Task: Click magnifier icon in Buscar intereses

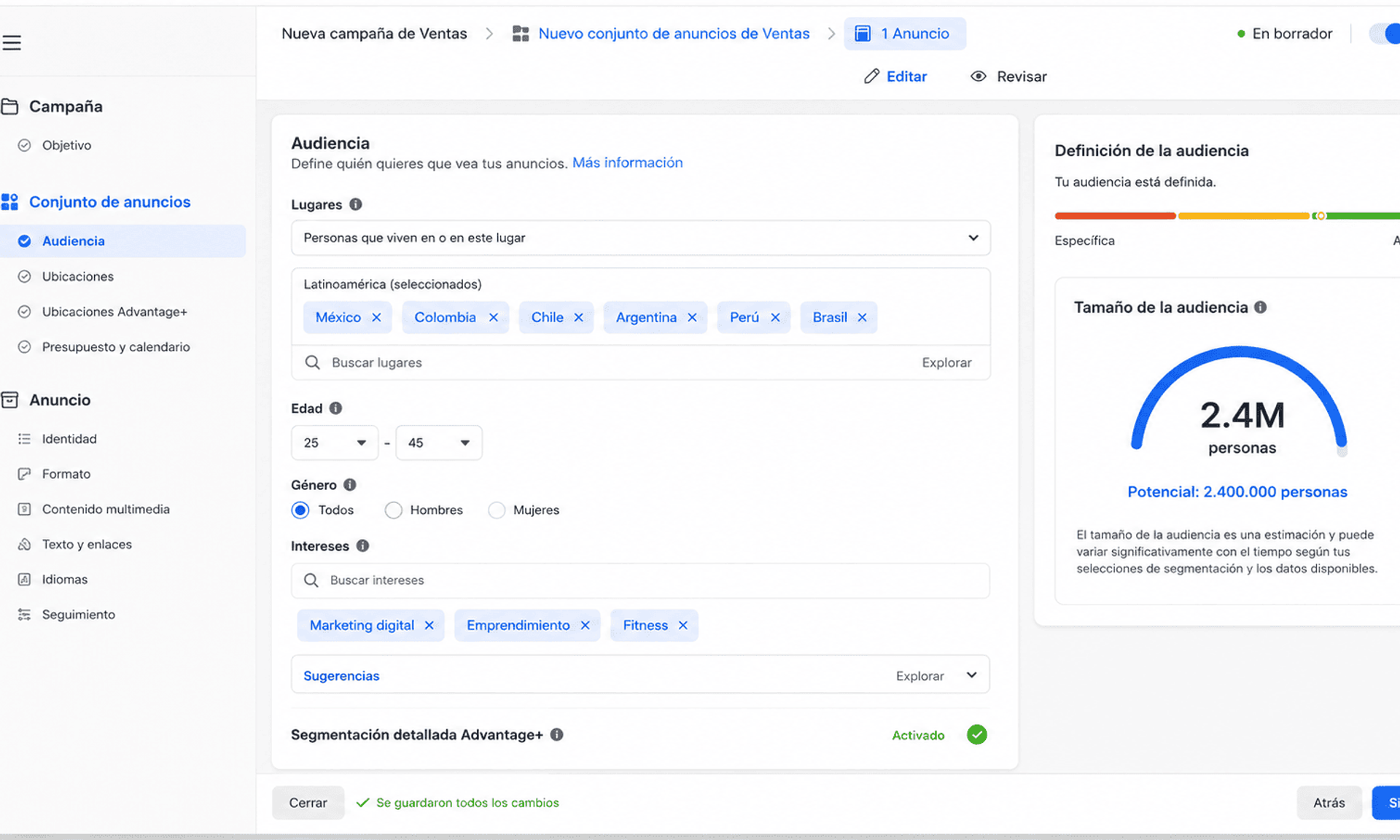Action: tap(311, 580)
